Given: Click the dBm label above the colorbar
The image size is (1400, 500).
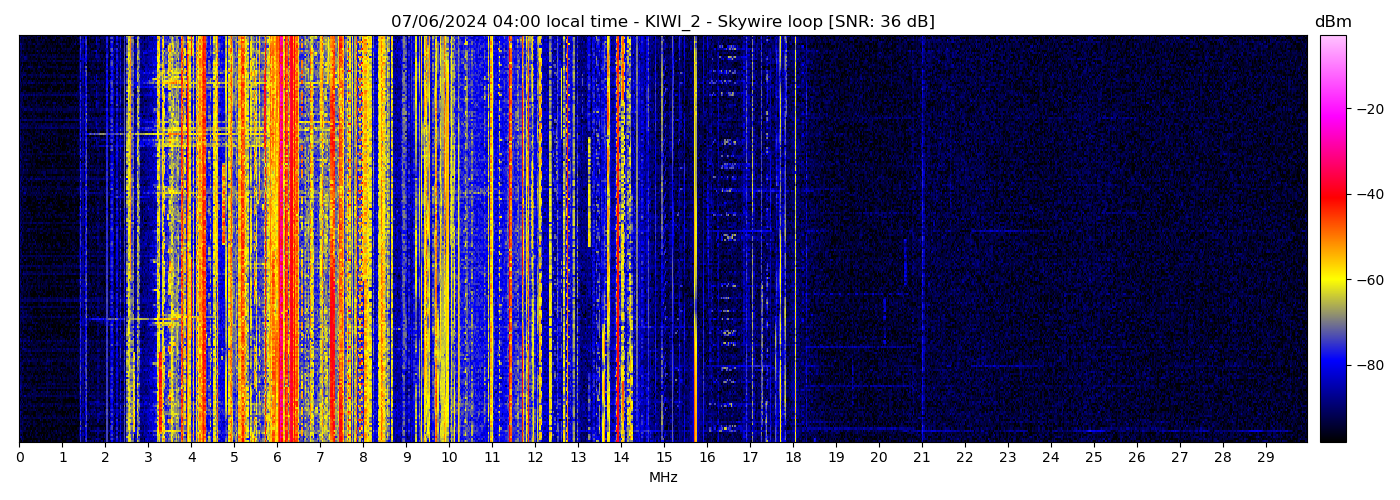Looking at the screenshot, I should (x=1333, y=22).
